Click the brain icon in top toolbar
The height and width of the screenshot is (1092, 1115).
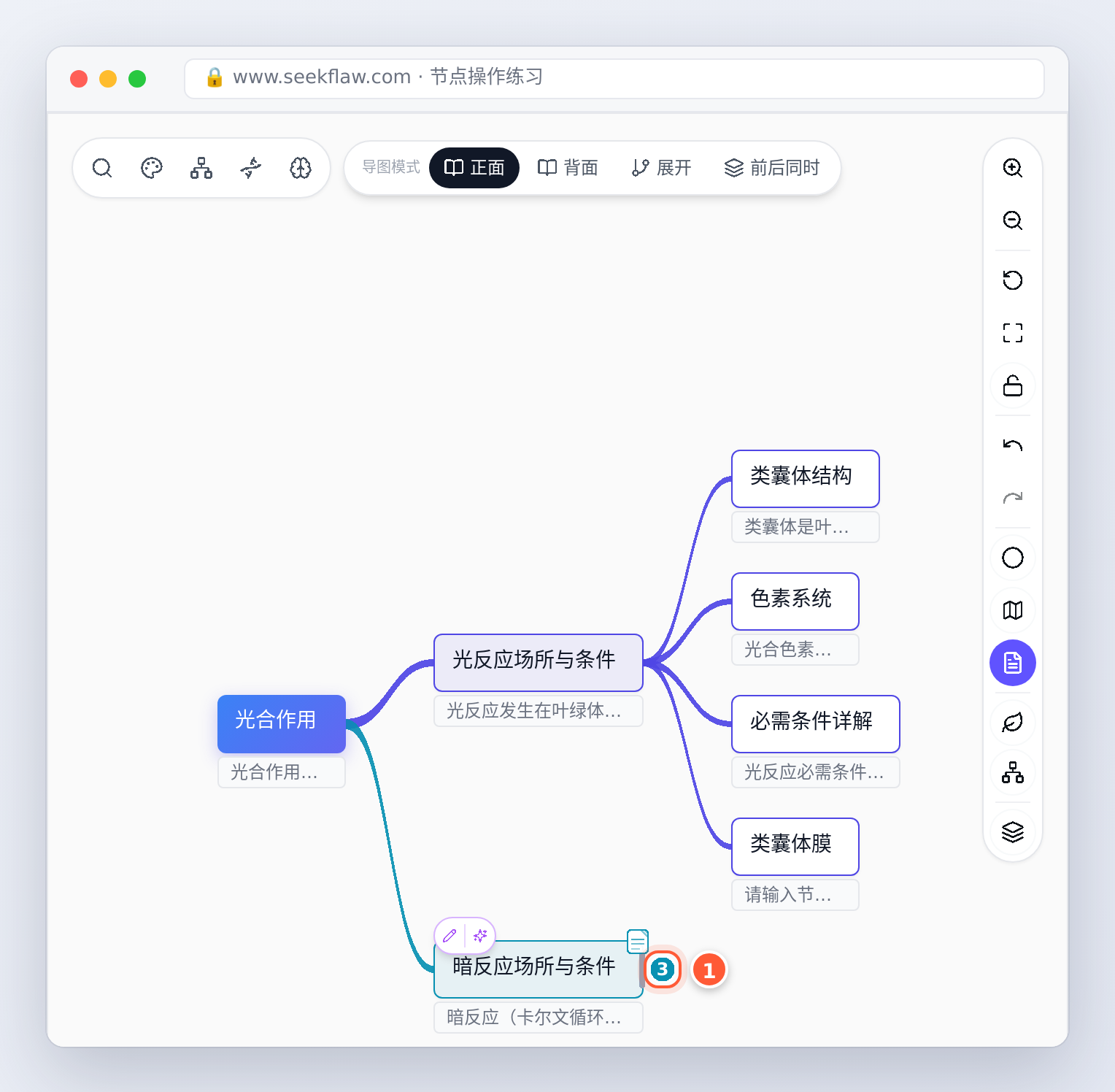click(301, 168)
